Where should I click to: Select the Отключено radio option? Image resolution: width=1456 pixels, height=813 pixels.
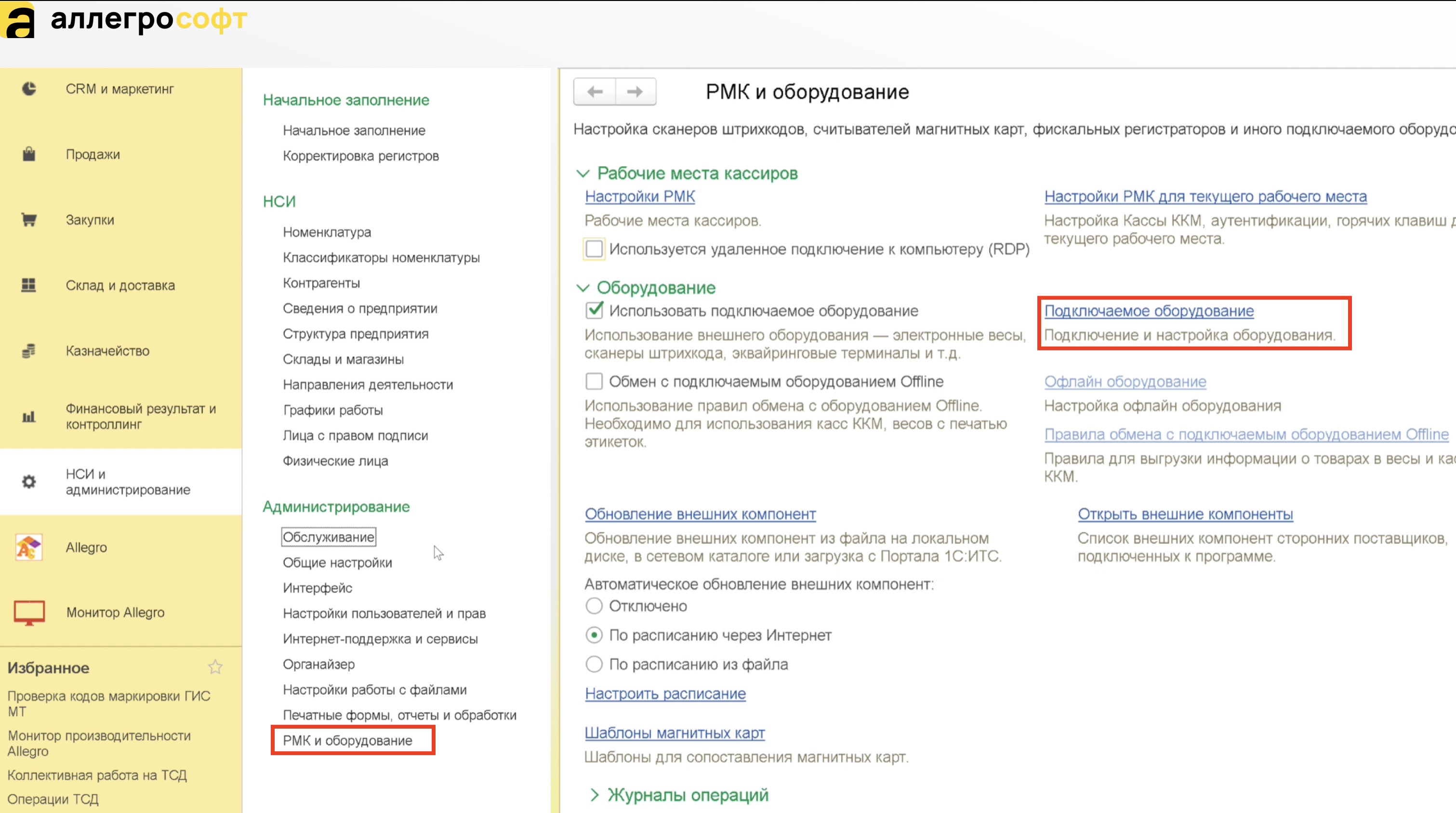click(x=594, y=605)
